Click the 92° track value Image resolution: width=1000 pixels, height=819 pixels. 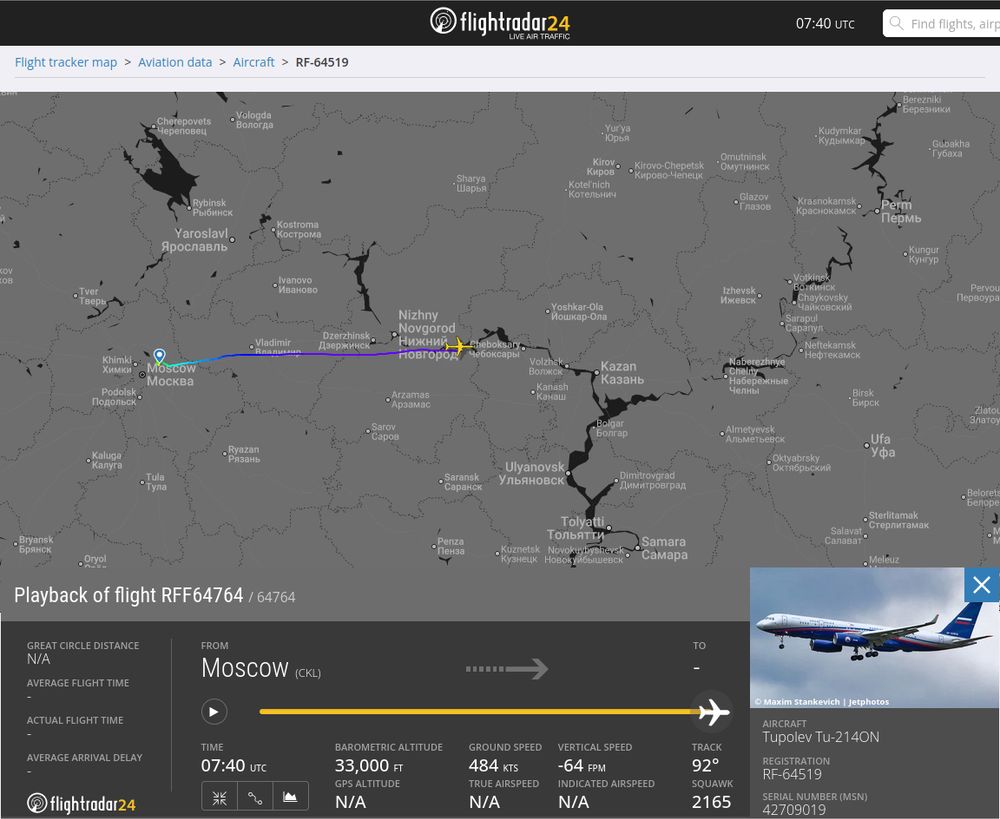705,765
